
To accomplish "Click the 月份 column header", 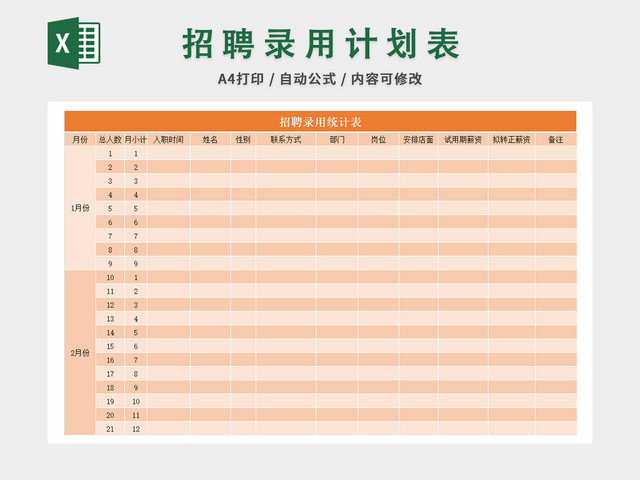I will 80,140.
